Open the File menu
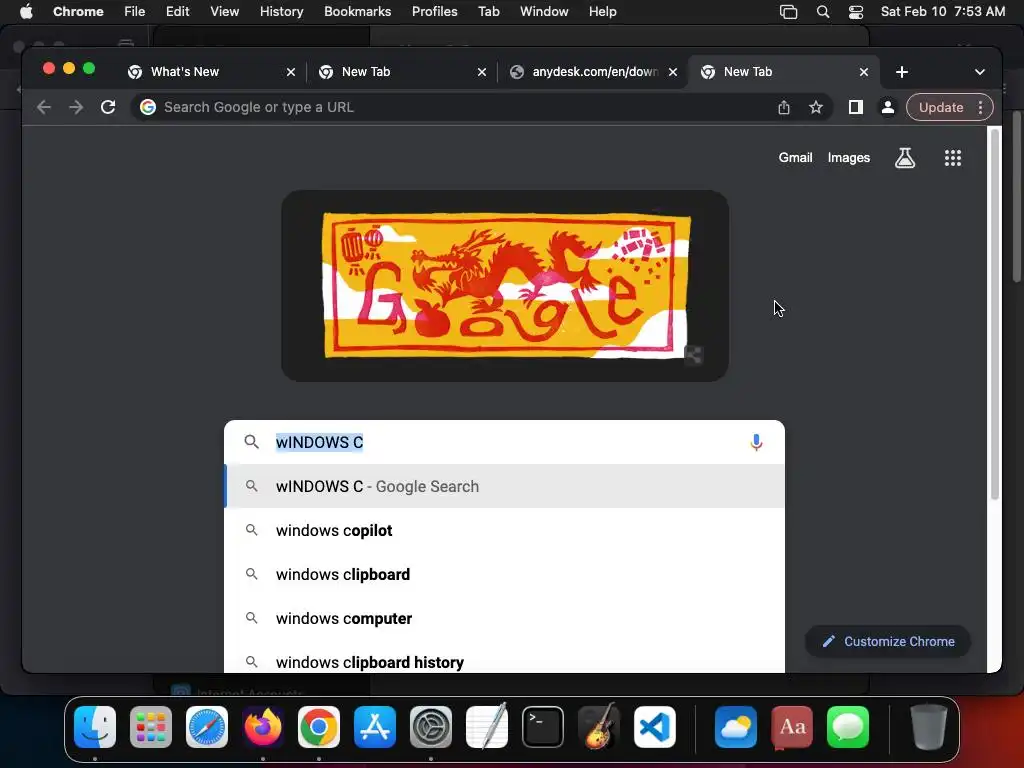 click(x=135, y=12)
